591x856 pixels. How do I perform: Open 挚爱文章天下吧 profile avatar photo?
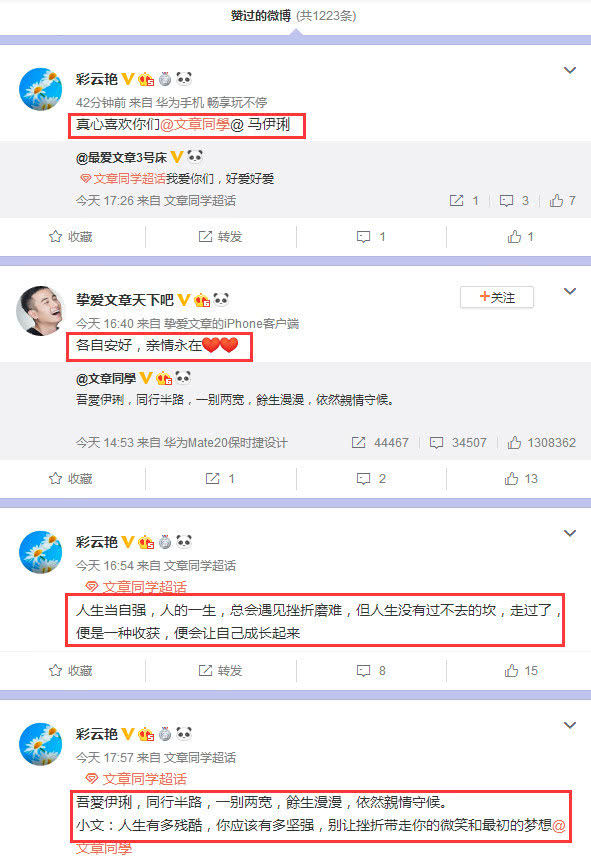coord(40,311)
